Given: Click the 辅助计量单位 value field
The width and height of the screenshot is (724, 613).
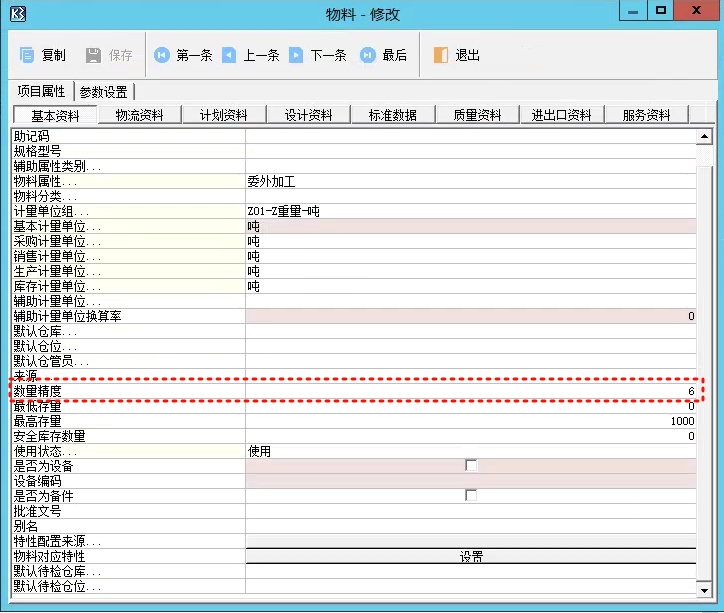Looking at the screenshot, I should 471,301.
